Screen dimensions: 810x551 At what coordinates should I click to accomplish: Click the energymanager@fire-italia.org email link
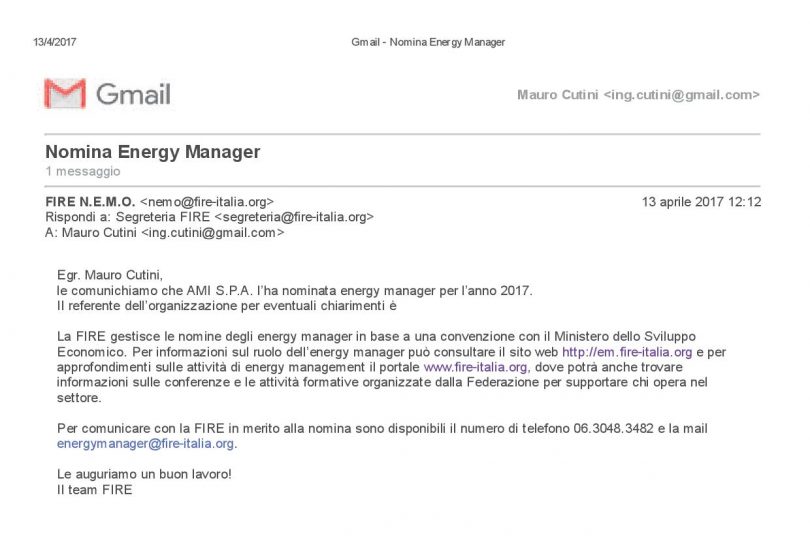147,444
